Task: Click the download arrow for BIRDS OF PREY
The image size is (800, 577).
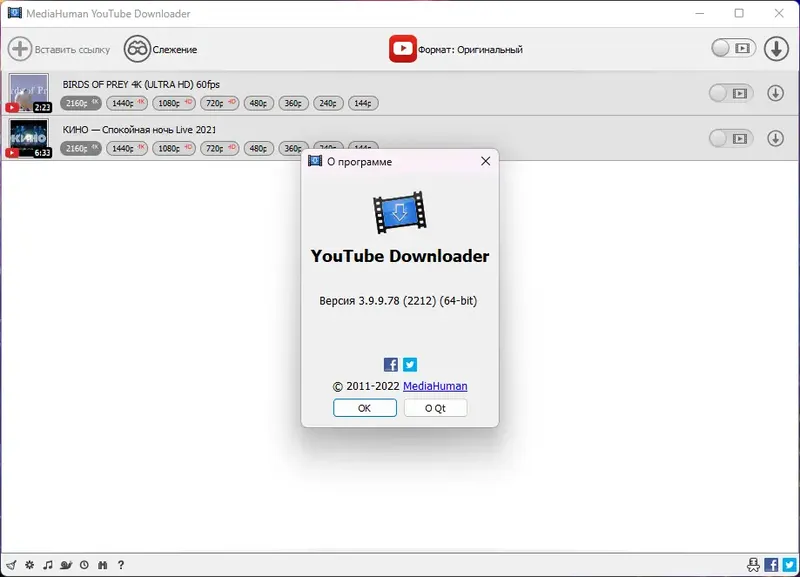Action: pyautogui.click(x=776, y=92)
